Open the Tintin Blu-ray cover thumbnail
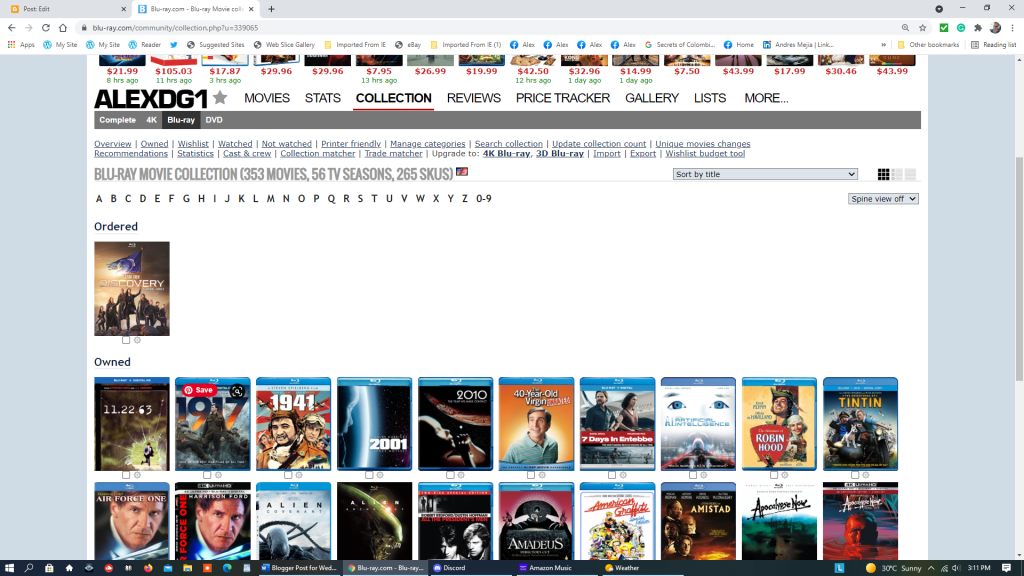The width and height of the screenshot is (1024, 576). point(859,424)
